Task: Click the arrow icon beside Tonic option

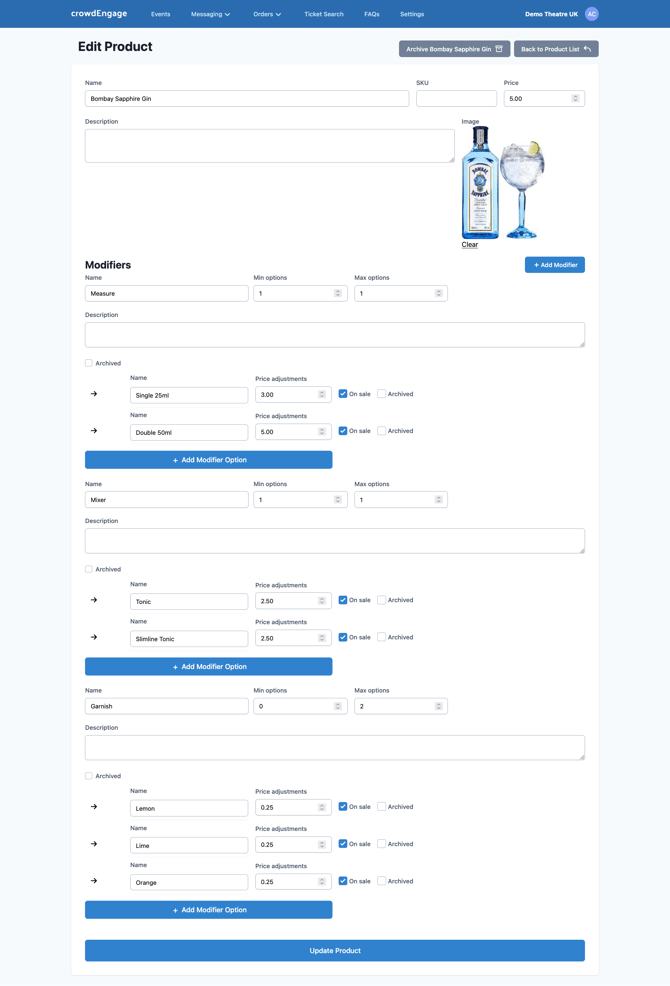Action: [x=94, y=600]
